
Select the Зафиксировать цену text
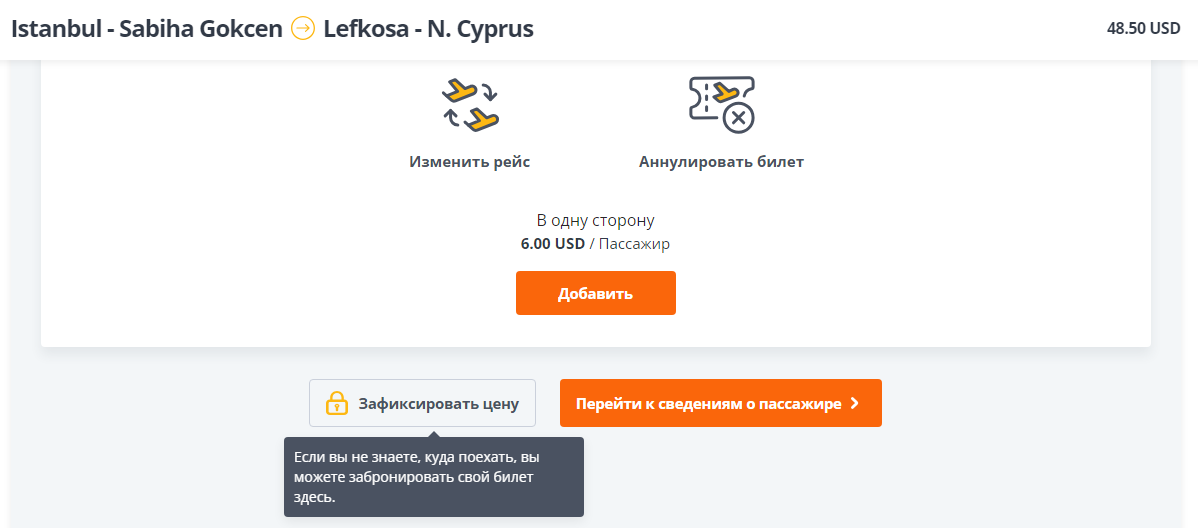[439, 404]
